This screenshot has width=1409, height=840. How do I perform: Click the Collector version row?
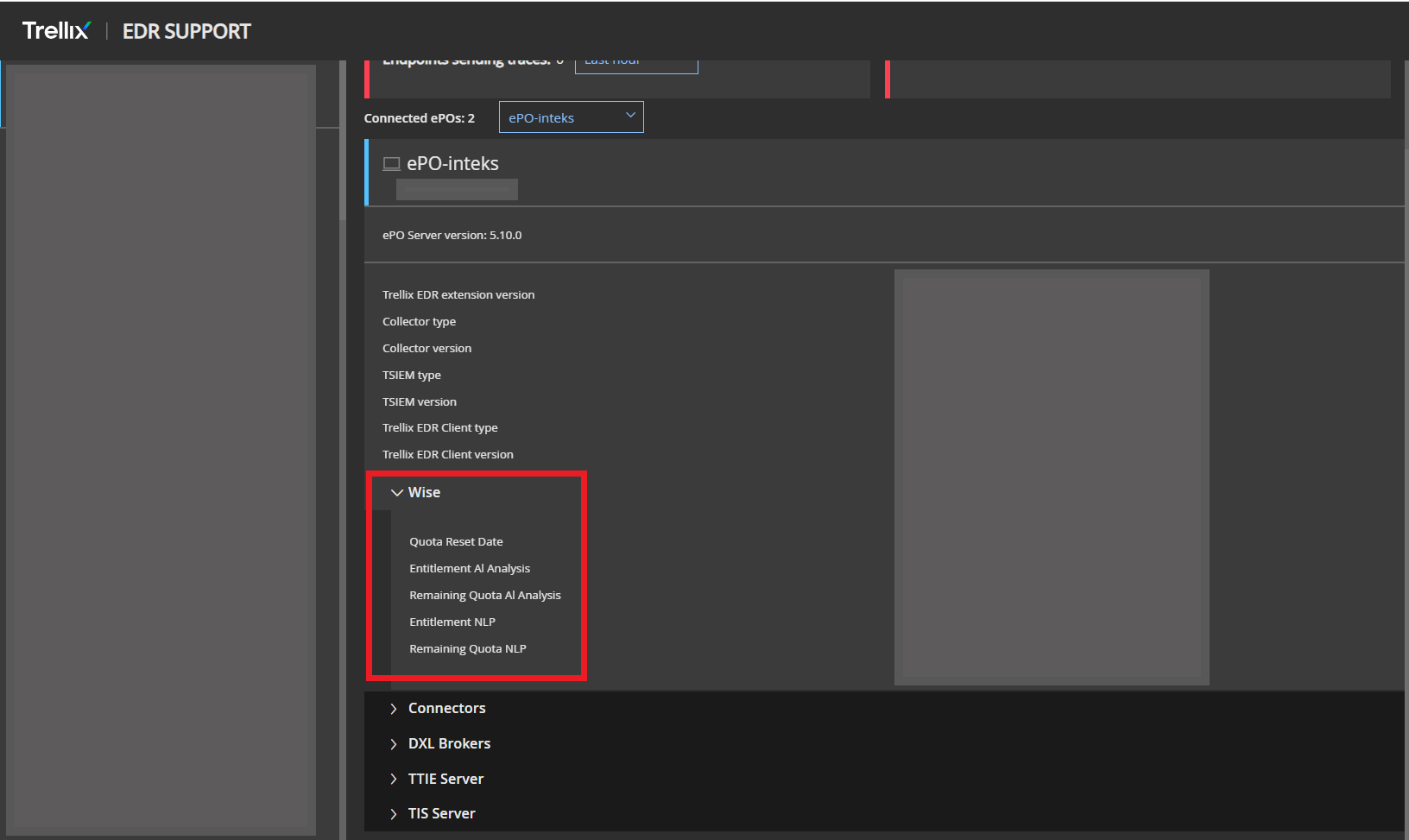(x=427, y=348)
